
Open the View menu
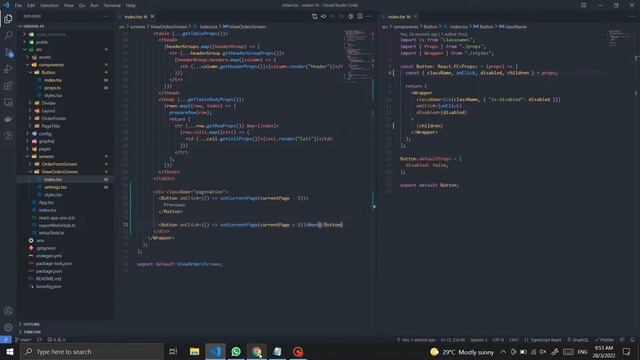[x=69, y=5]
